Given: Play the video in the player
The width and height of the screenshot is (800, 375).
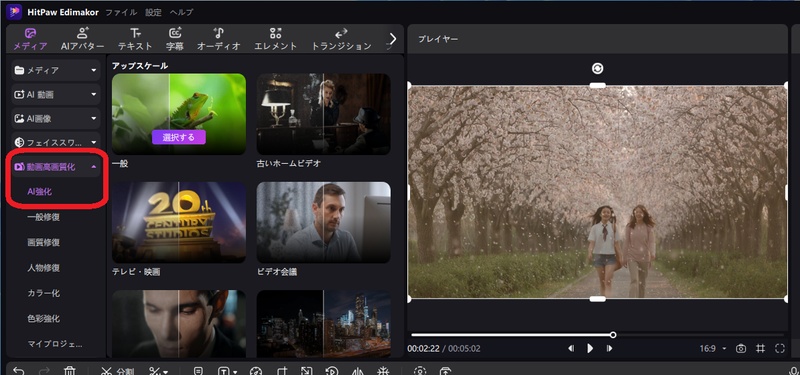Looking at the screenshot, I should pos(590,348).
